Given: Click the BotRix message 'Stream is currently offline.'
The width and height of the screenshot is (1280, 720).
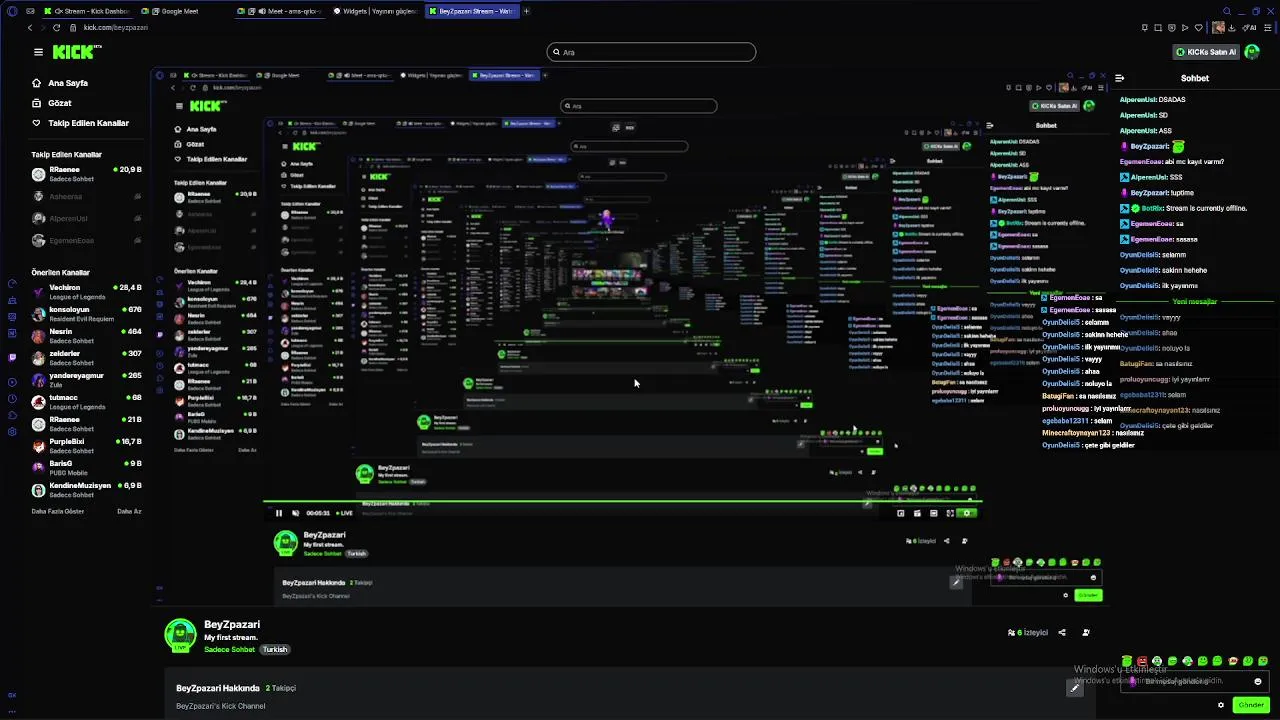Looking at the screenshot, I should (x=1184, y=208).
